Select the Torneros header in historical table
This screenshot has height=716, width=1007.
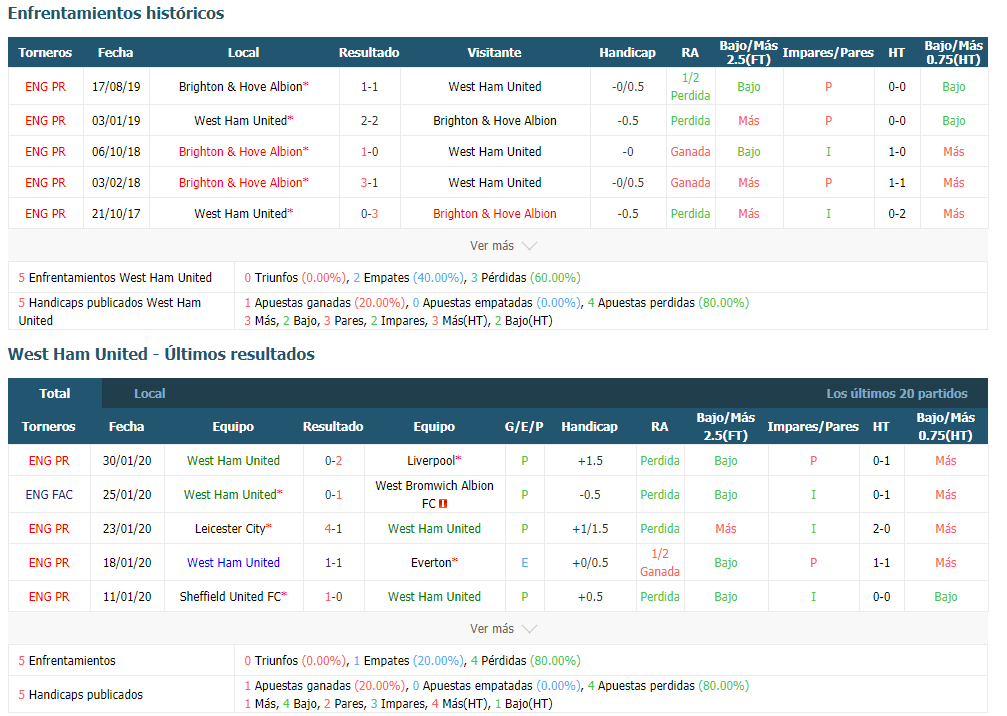[x=45, y=53]
